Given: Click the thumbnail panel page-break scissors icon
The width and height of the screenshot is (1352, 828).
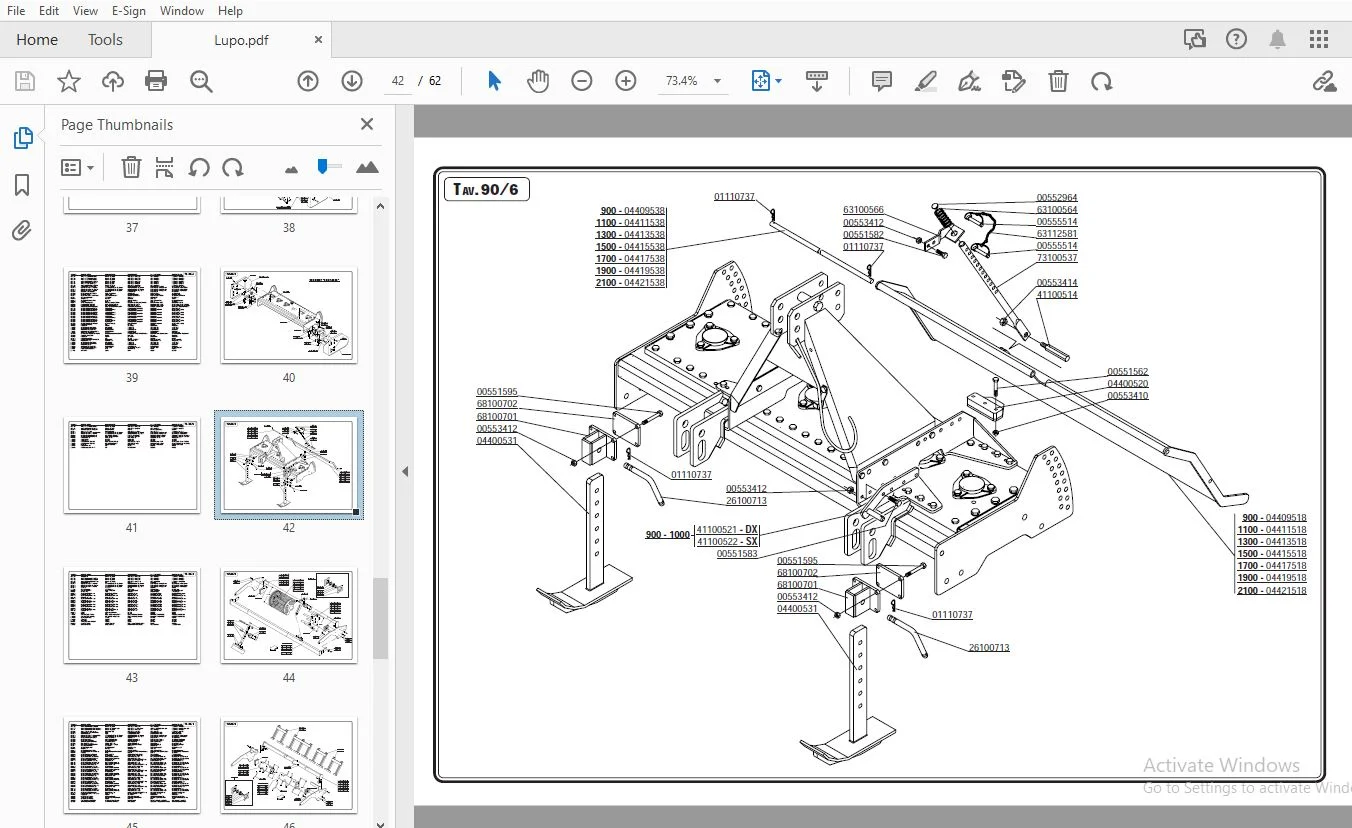Looking at the screenshot, I should click(165, 167).
